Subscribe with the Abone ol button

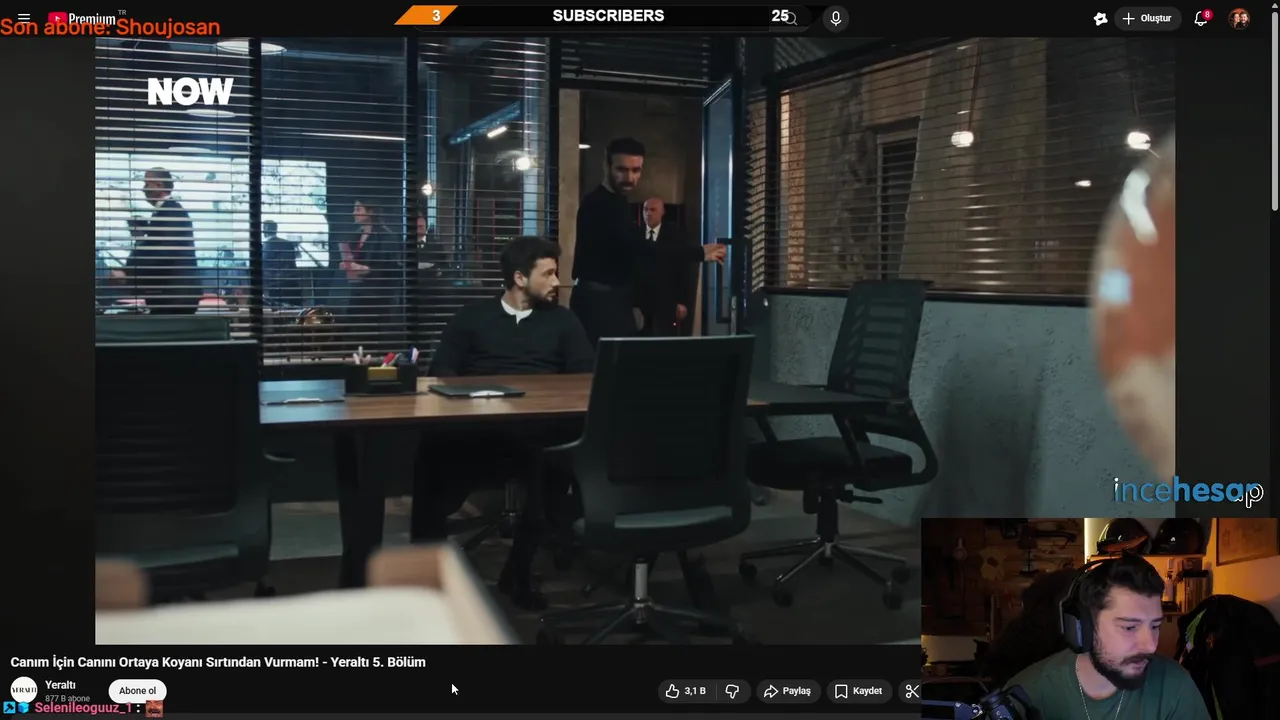click(137, 691)
